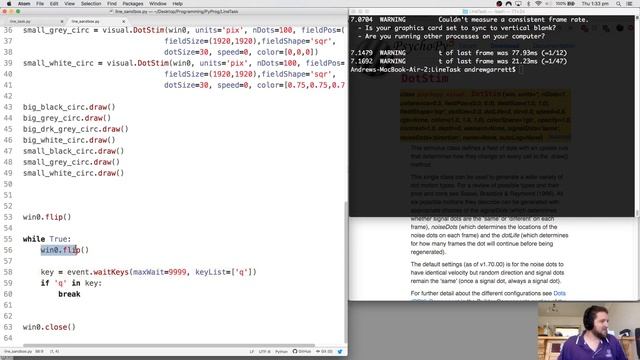Open the Edit menu
Screen dimensions: 640x360
click(x=54, y=4)
